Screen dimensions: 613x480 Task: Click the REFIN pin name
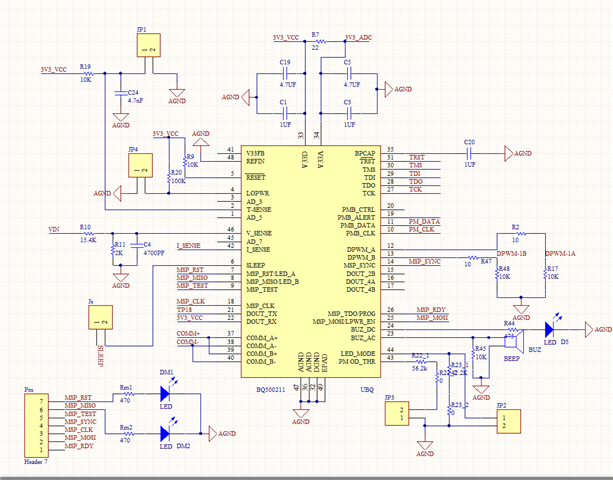pyautogui.click(x=255, y=161)
